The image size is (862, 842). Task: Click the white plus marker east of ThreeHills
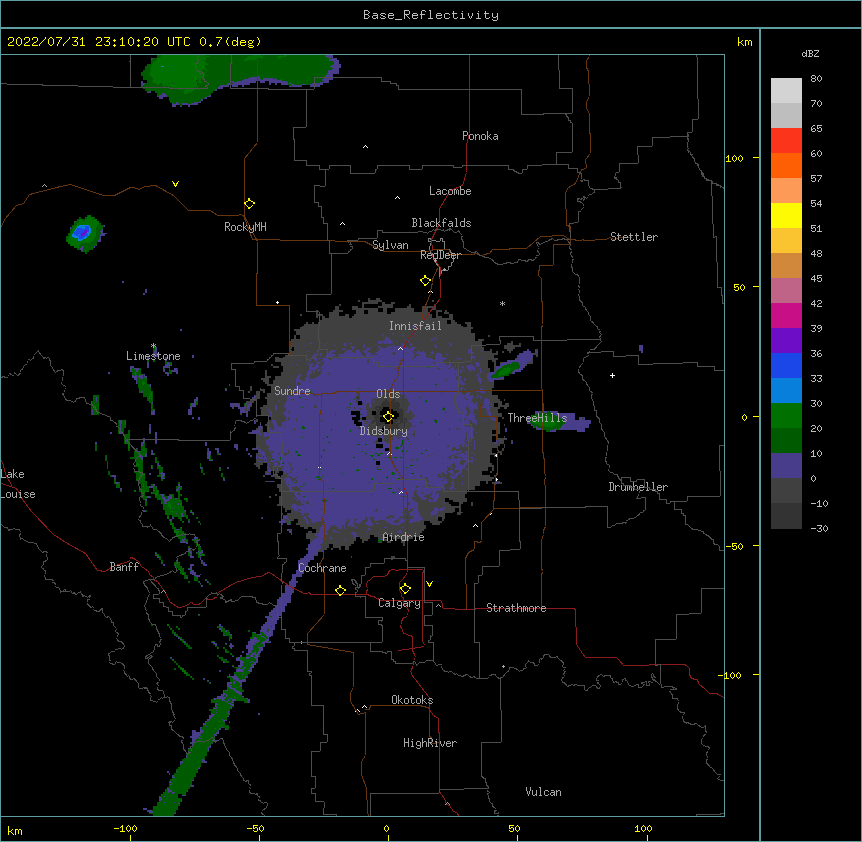pos(612,375)
